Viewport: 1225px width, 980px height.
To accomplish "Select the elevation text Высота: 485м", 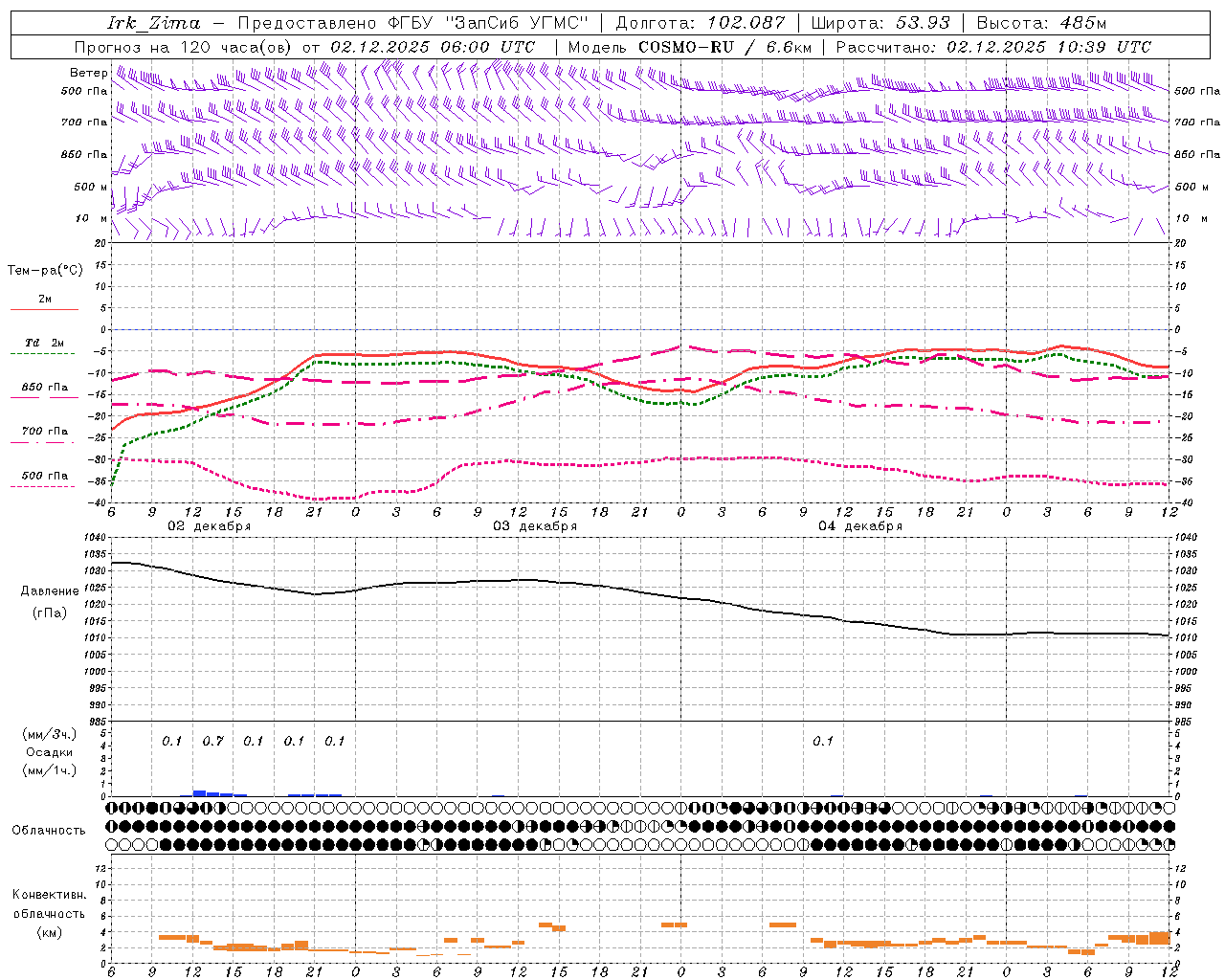I will click(x=1041, y=22).
